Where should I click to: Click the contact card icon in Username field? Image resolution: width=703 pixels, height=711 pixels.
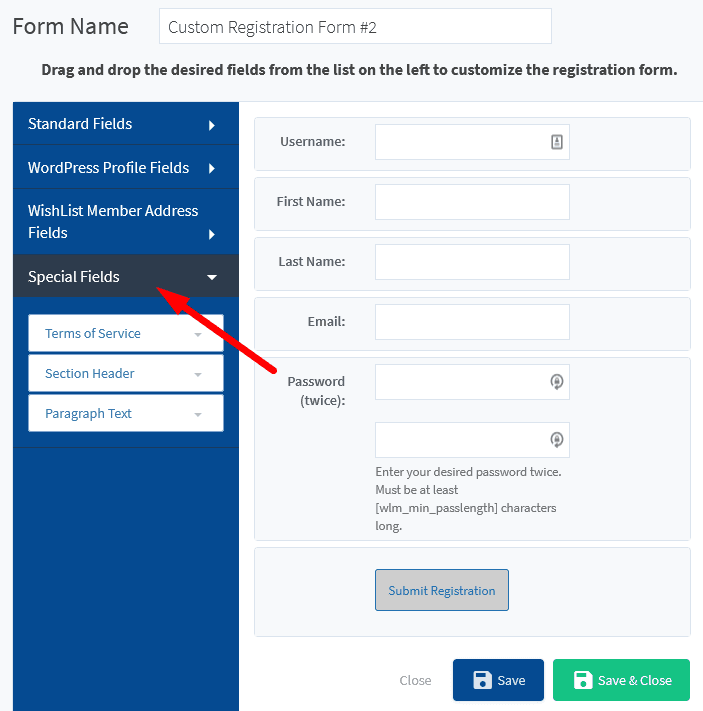pyautogui.click(x=557, y=142)
